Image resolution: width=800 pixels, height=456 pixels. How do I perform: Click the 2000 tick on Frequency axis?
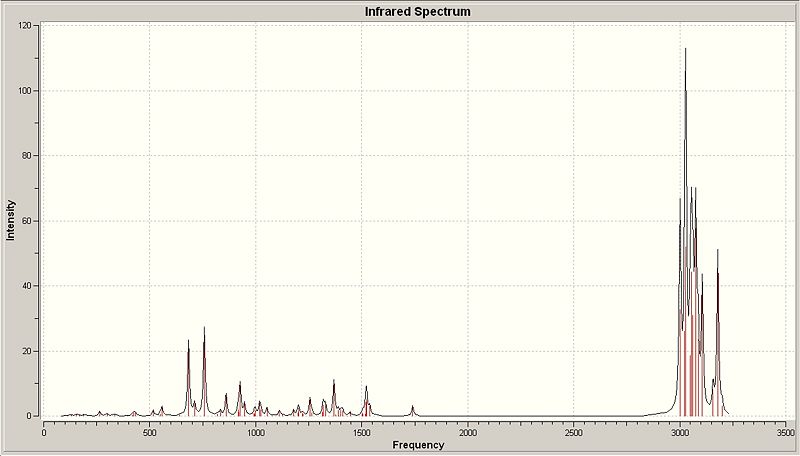coord(468,433)
